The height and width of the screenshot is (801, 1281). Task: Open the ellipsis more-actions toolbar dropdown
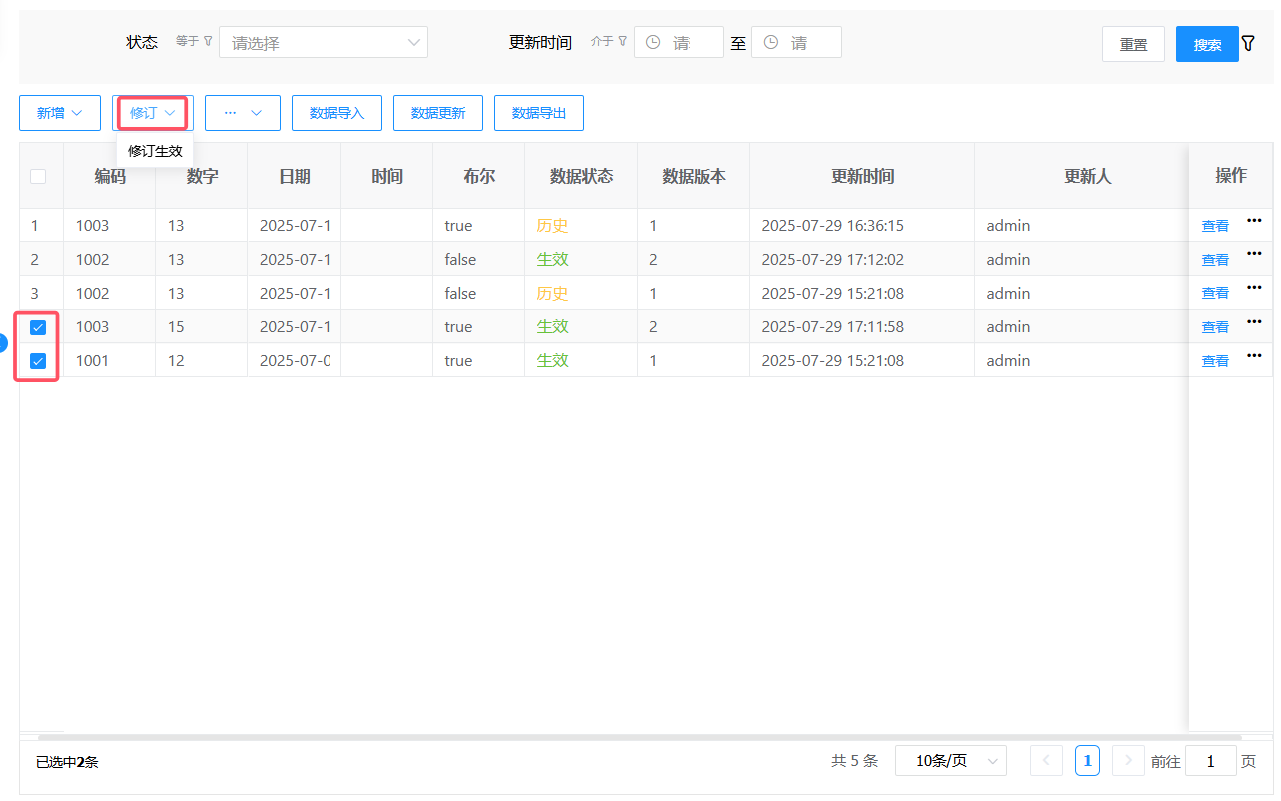[x=243, y=113]
